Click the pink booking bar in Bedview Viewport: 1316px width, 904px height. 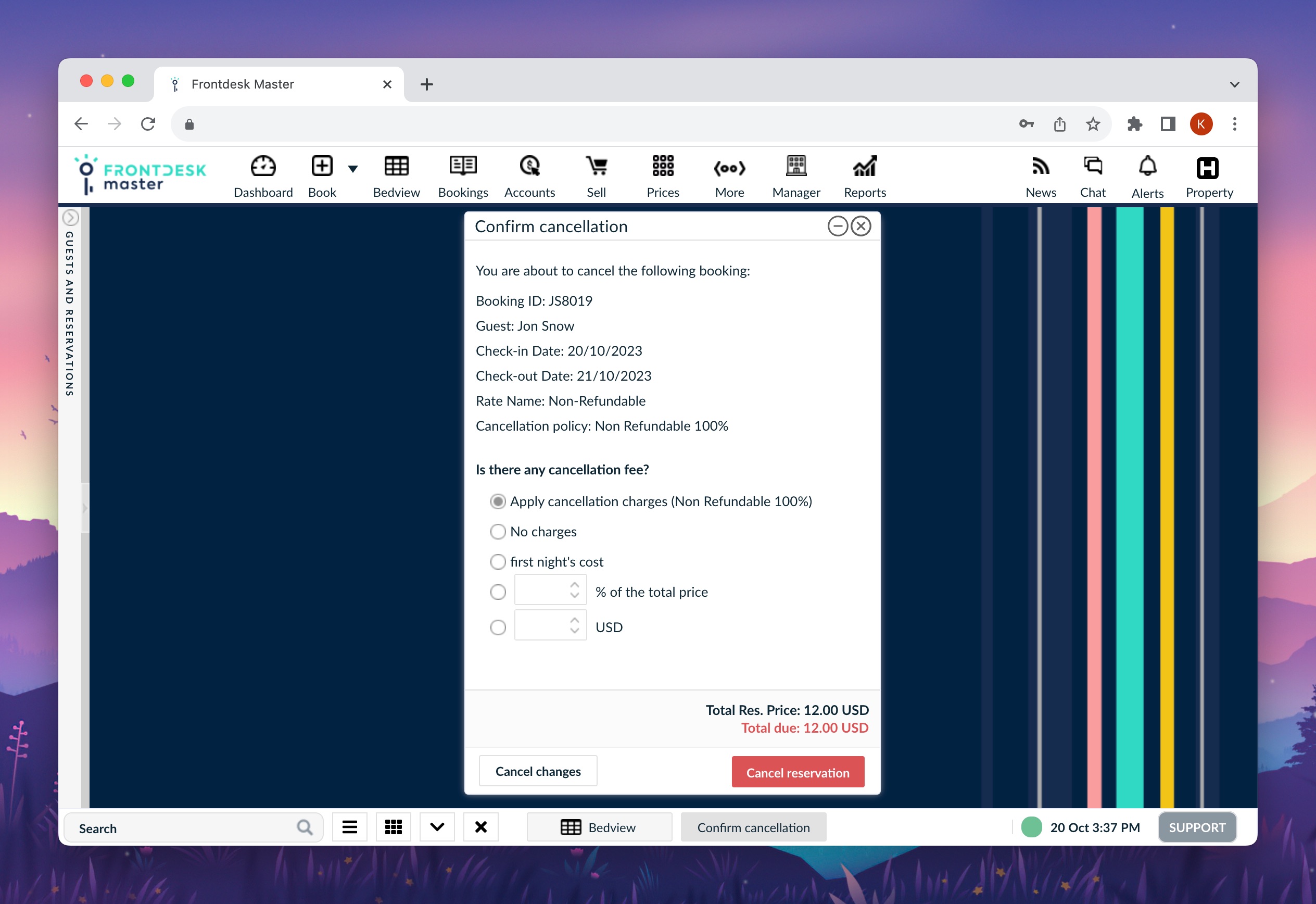[x=1094, y=507]
